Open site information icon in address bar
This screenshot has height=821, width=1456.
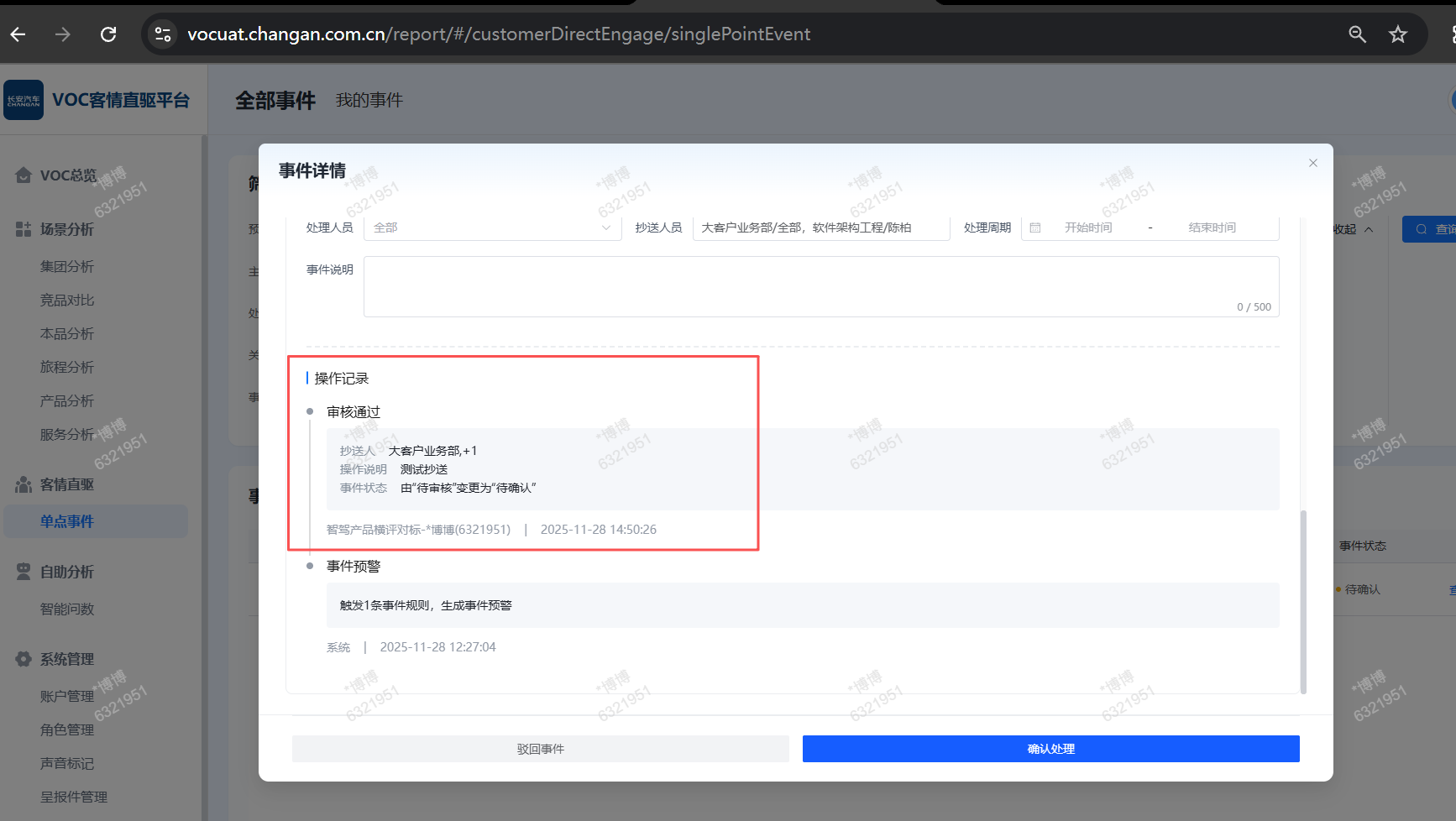pyautogui.click(x=163, y=34)
